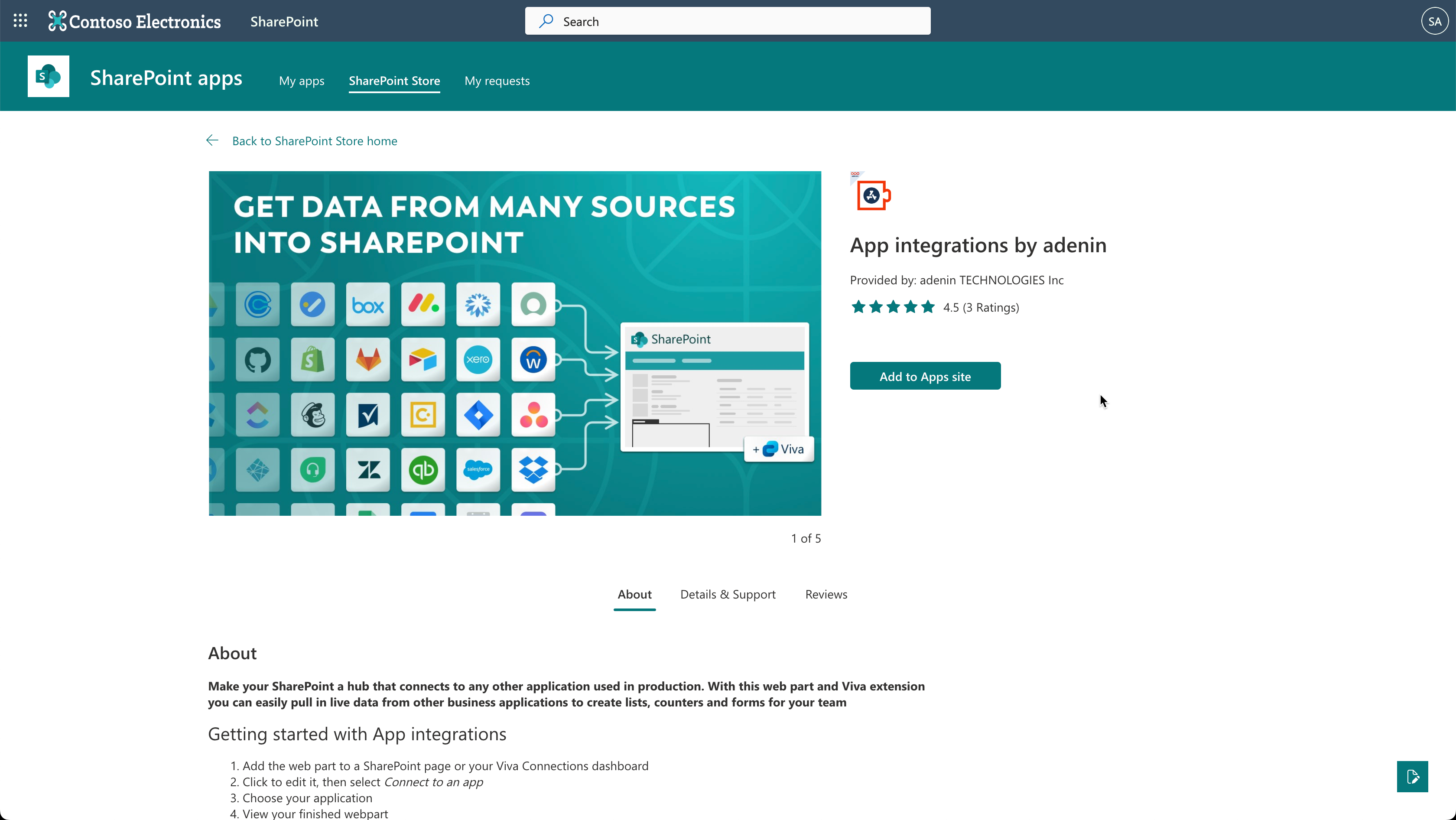Viewport: 1456px width, 820px height.
Task: Click the 'About' section heading
Action: pos(232,653)
